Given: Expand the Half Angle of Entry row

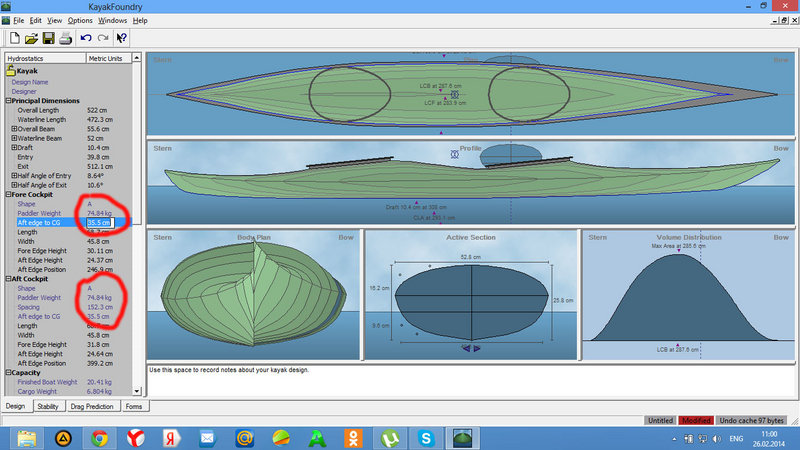Looking at the screenshot, I should point(14,176).
